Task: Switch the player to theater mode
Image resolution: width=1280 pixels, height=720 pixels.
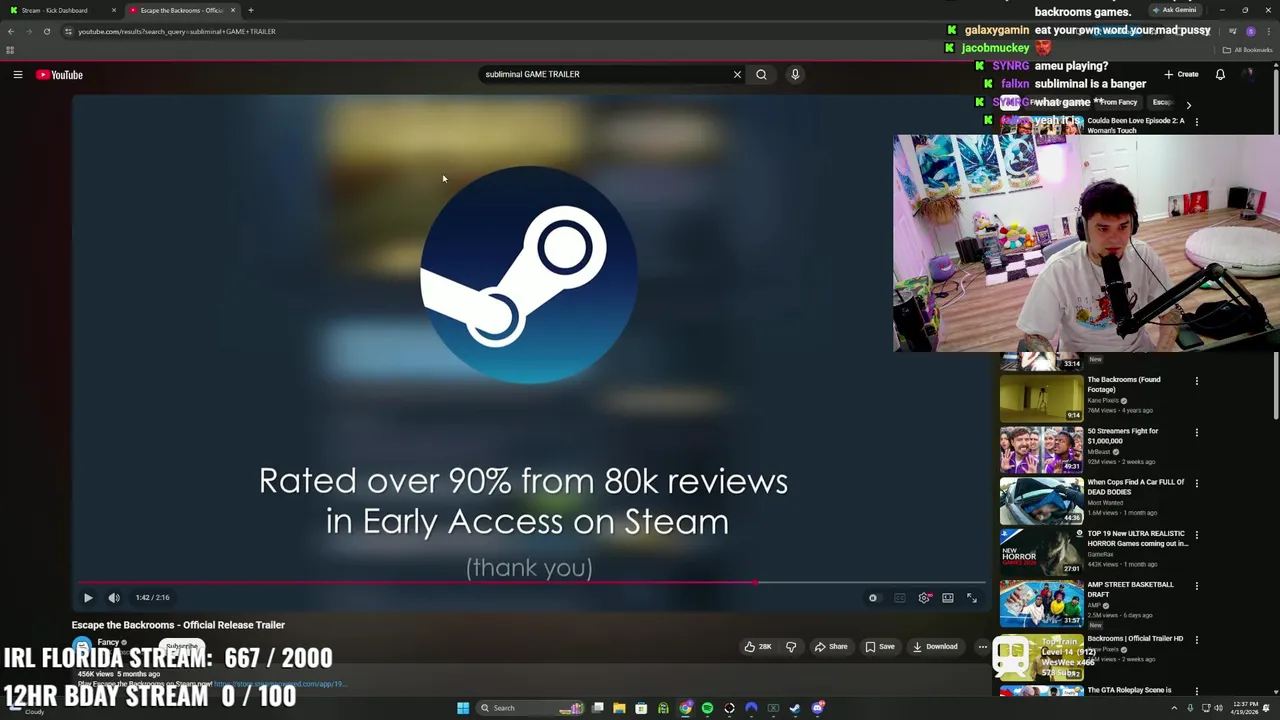Action: point(948,598)
